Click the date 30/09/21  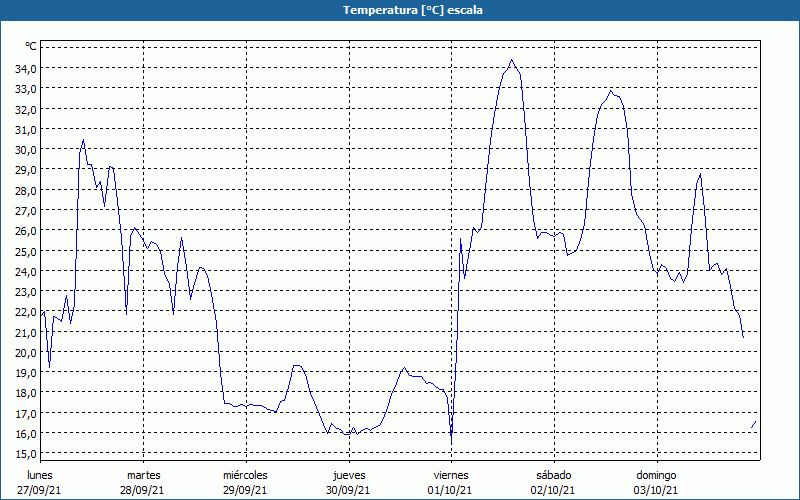pyautogui.click(x=348, y=490)
